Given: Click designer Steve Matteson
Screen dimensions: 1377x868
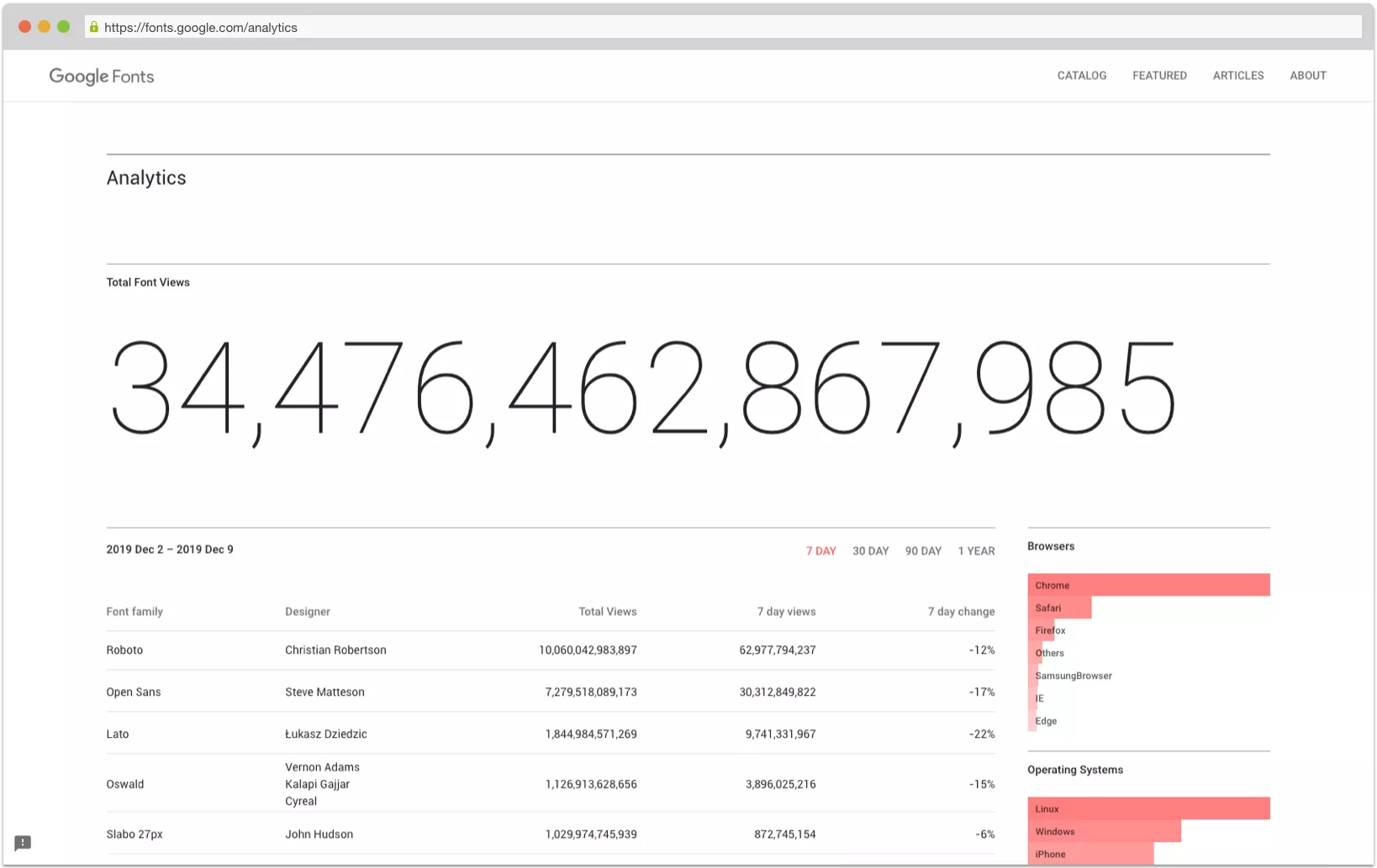Looking at the screenshot, I should pos(324,692).
